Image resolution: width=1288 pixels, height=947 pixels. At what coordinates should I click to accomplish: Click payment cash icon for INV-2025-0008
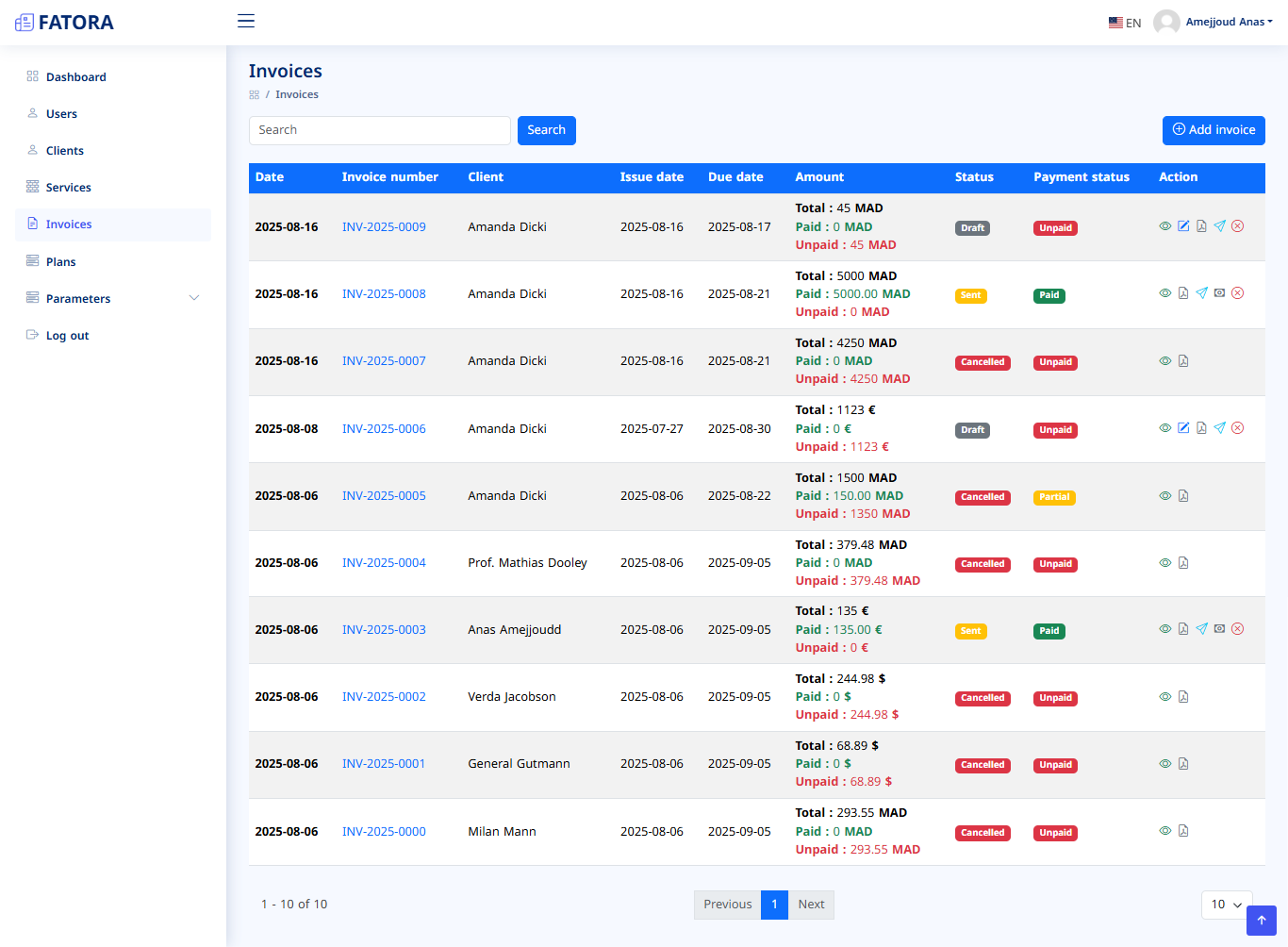tap(1219, 293)
